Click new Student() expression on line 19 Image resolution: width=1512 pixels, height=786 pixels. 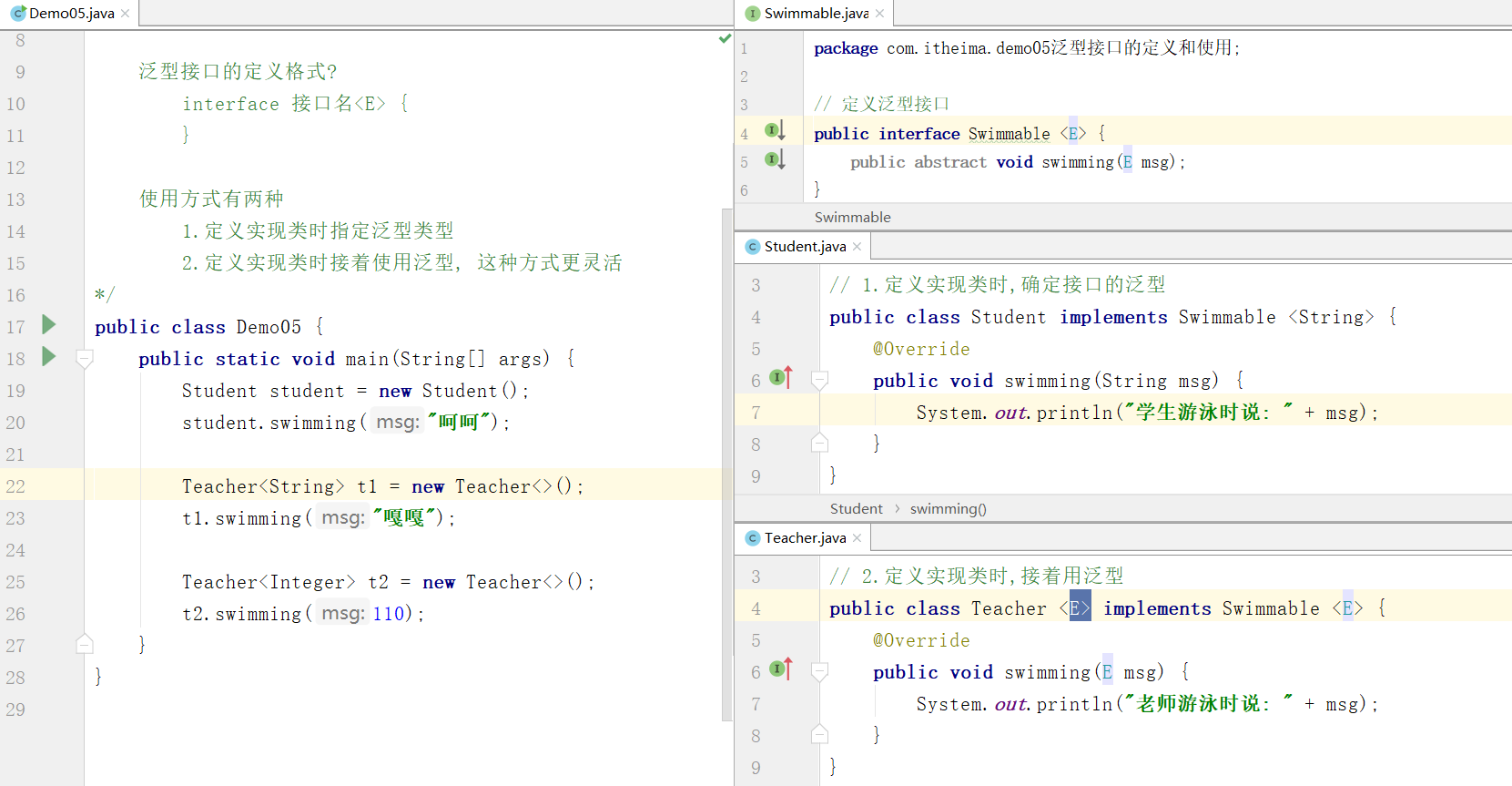(x=448, y=391)
